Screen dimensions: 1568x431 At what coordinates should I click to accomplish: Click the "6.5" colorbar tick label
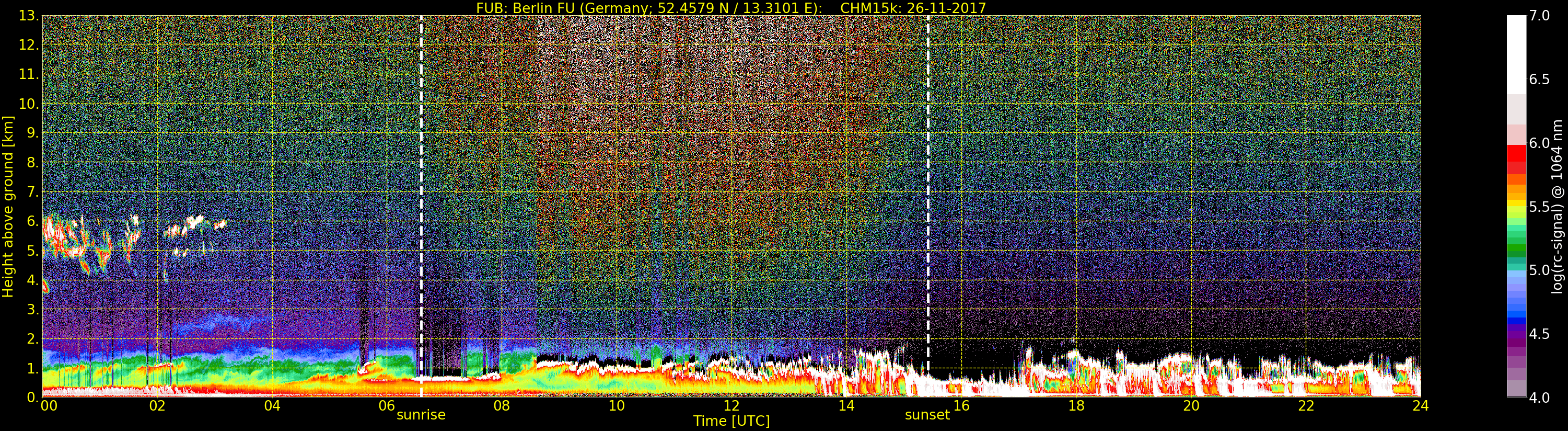pos(1539,80)
